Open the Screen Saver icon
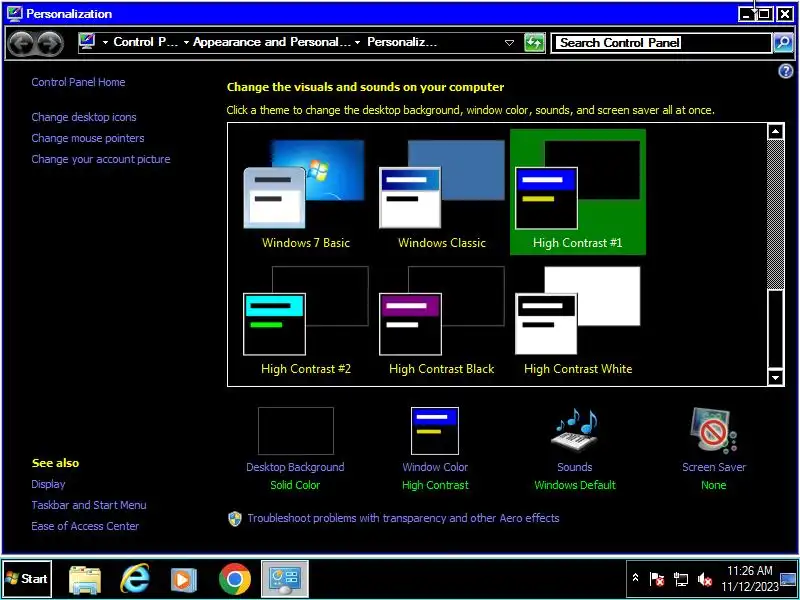Screen dimensions: 800x600 coord(714,431)
